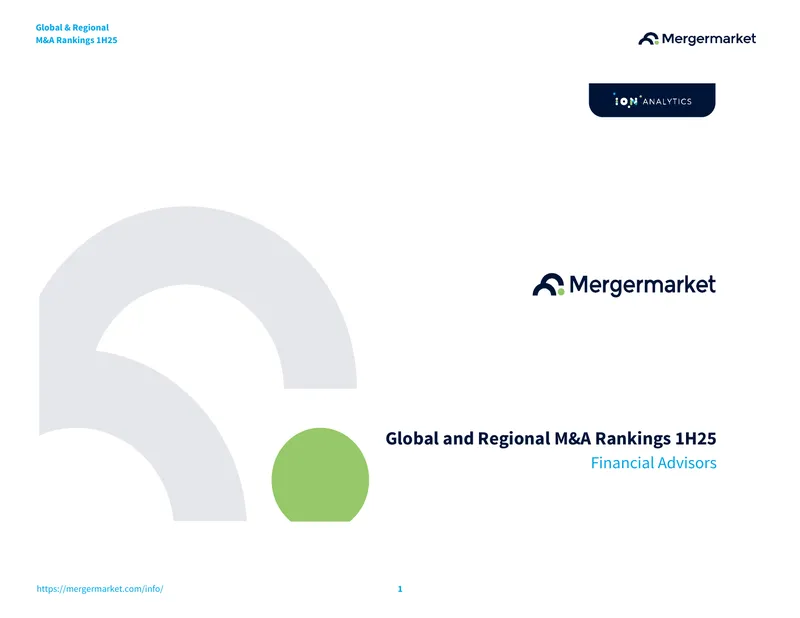Open the mergermarket.com/info link in footer
The width and height of the screenshot is (800, 618).
pos(100,588)
